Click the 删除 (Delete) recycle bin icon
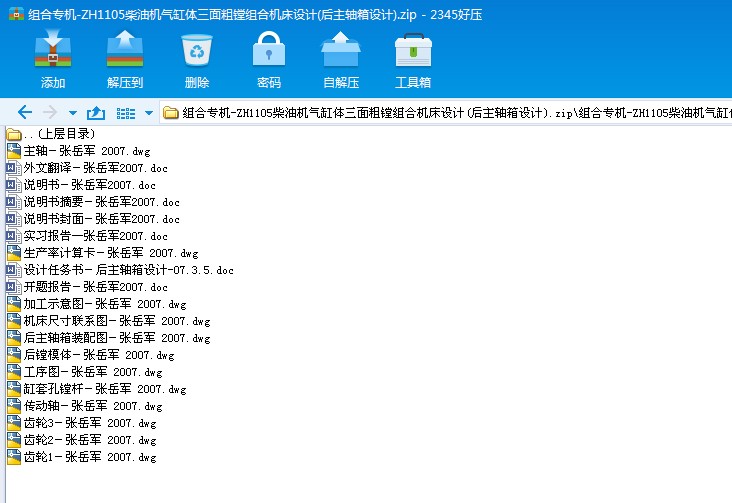This screenshot has height=503, width=732. click(x=197, y=49)
